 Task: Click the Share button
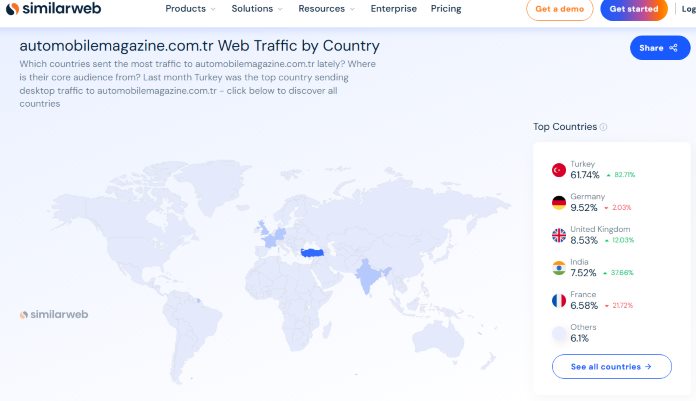pyautogui.click(x=660, y=48)
